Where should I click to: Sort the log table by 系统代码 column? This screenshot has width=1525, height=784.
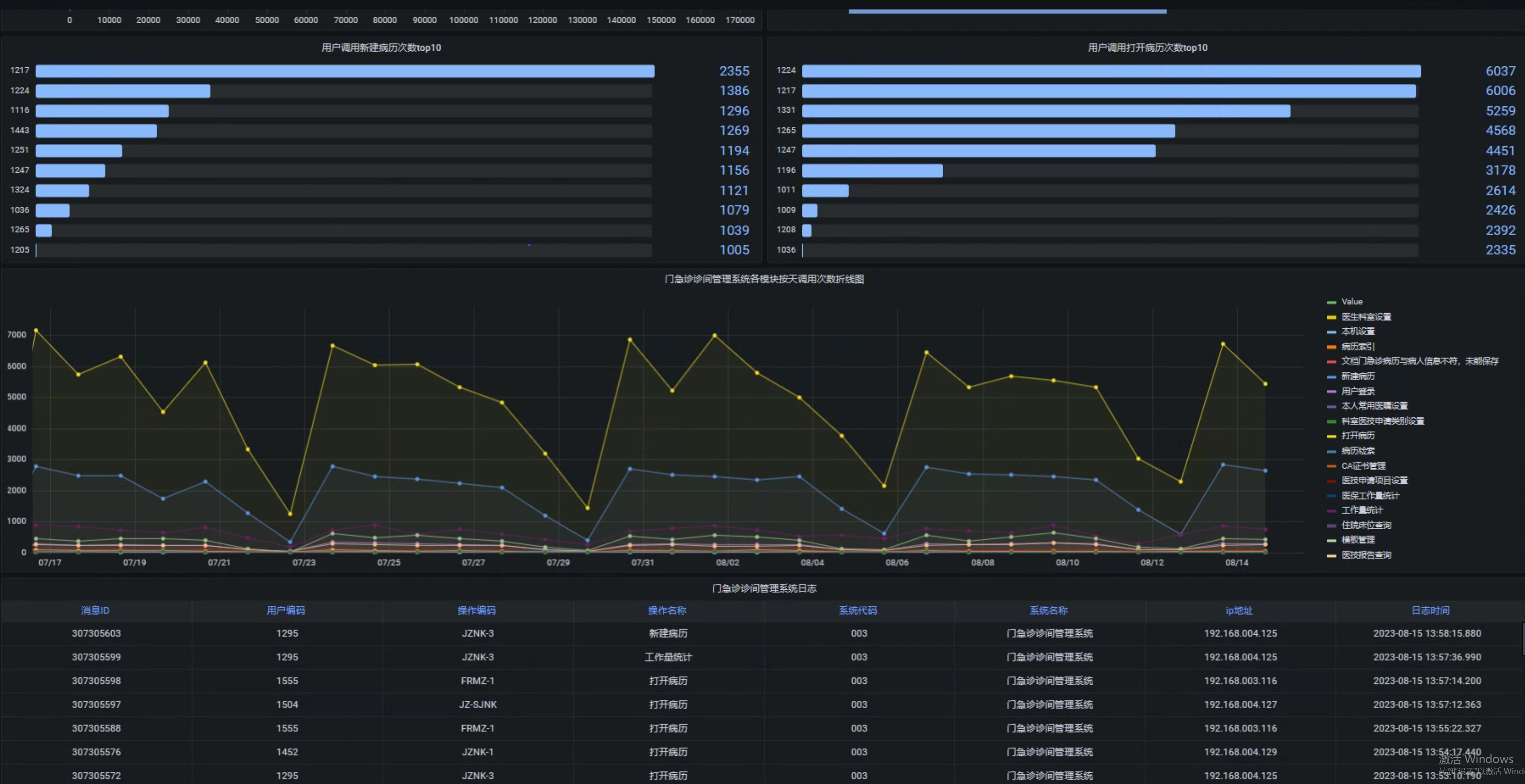tap(858, 611)
